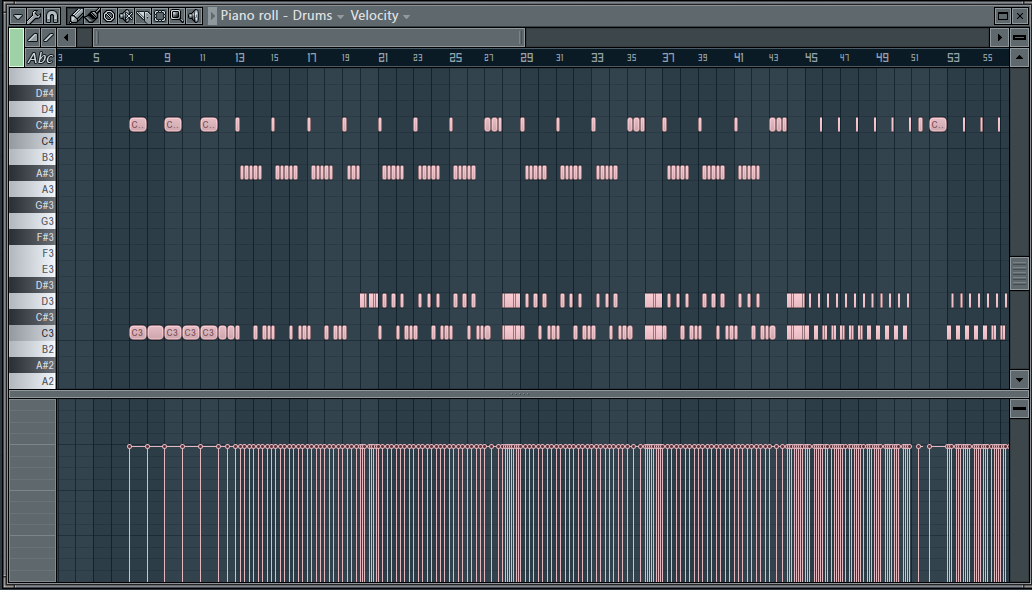The width and height of the screenshot is (1032, 590).
Task: Click bar 45 on the timeline ruler
Action: (x=811, y=58)
